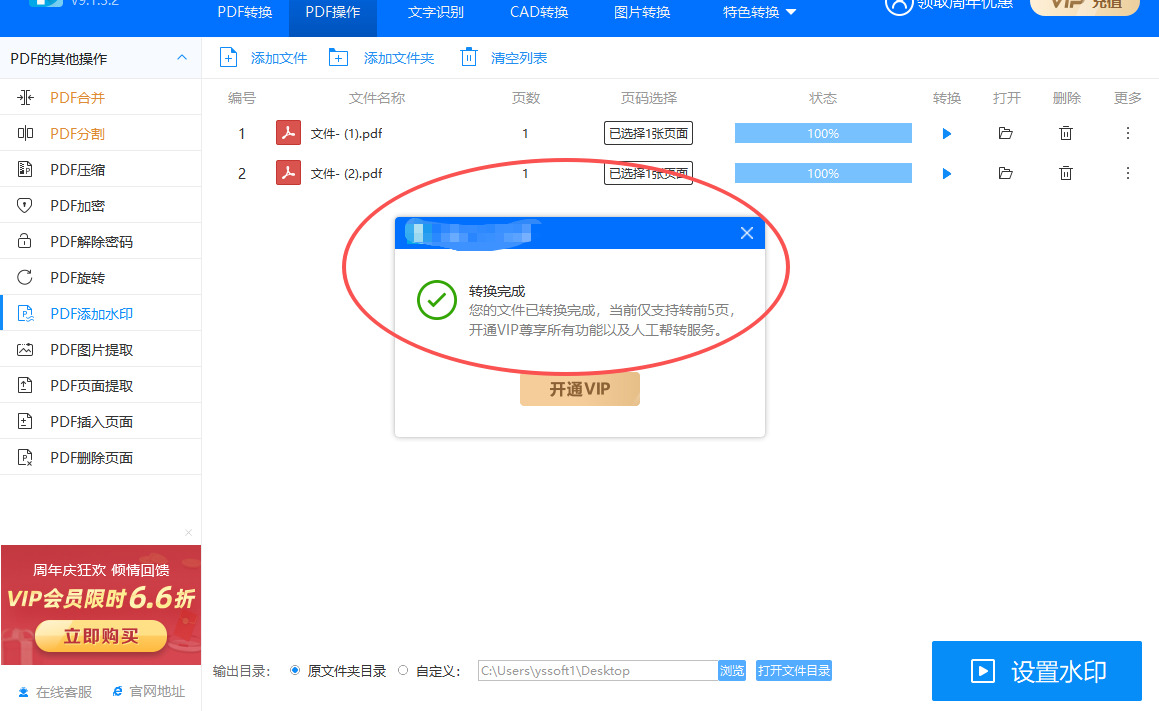Start conversion for 文件- (2).pdf
This screenshot has height=711, width=1159.
coord(947,174)
